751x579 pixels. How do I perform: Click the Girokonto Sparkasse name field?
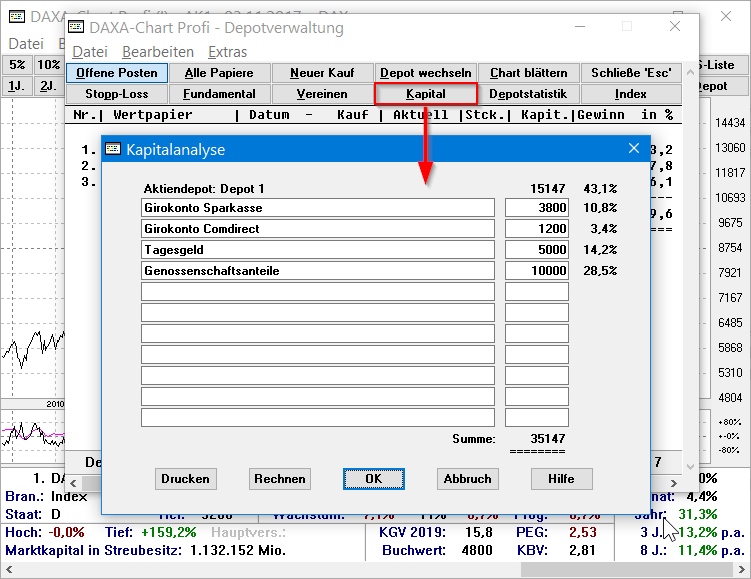(318, 208)
